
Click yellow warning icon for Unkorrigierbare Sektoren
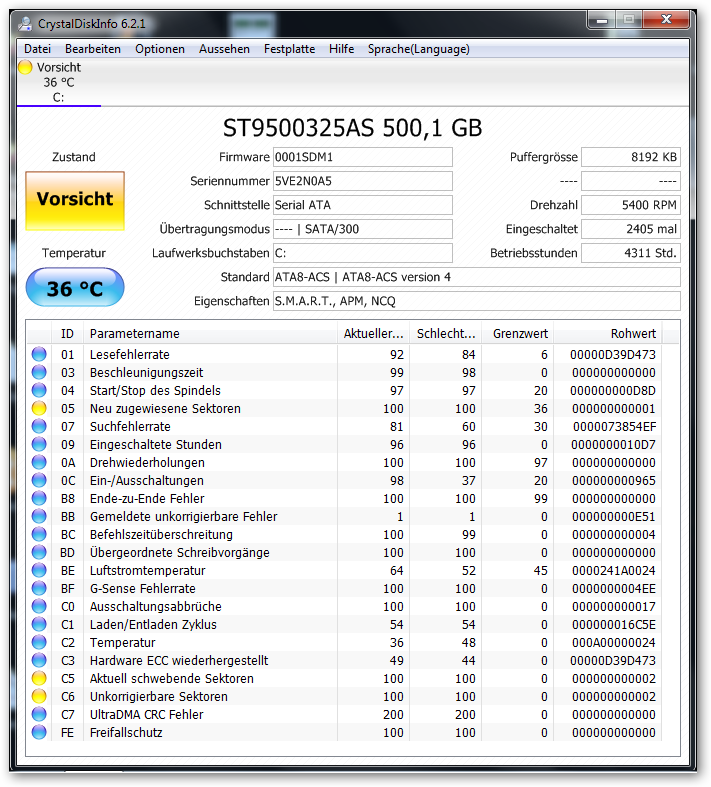[39, 697]
